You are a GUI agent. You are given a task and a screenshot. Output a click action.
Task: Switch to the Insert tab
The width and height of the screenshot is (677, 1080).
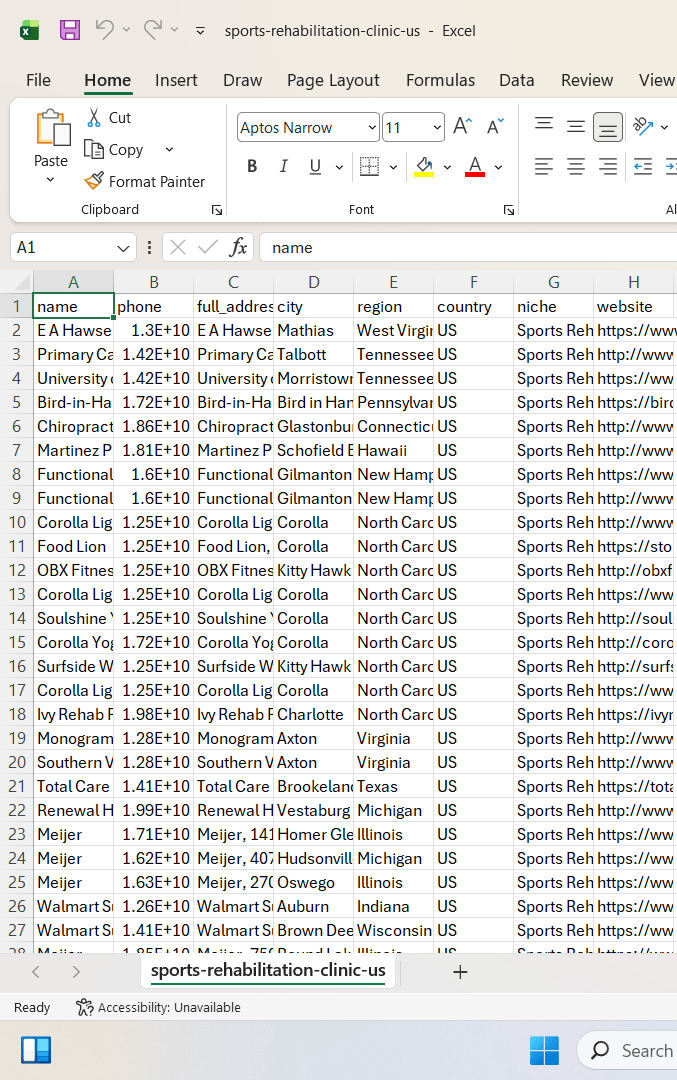point(176,80)
